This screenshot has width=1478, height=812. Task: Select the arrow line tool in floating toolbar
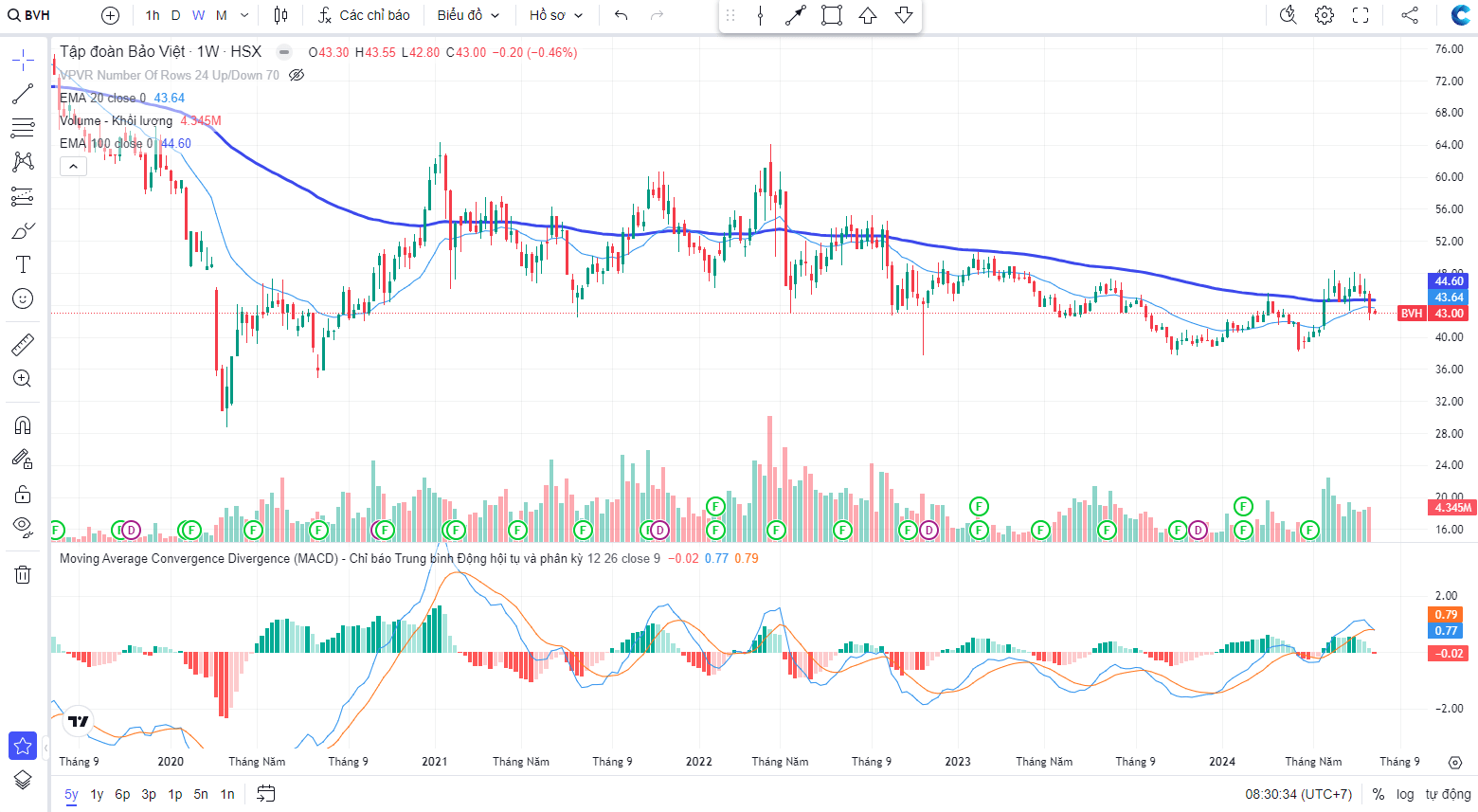pos(796,15)
